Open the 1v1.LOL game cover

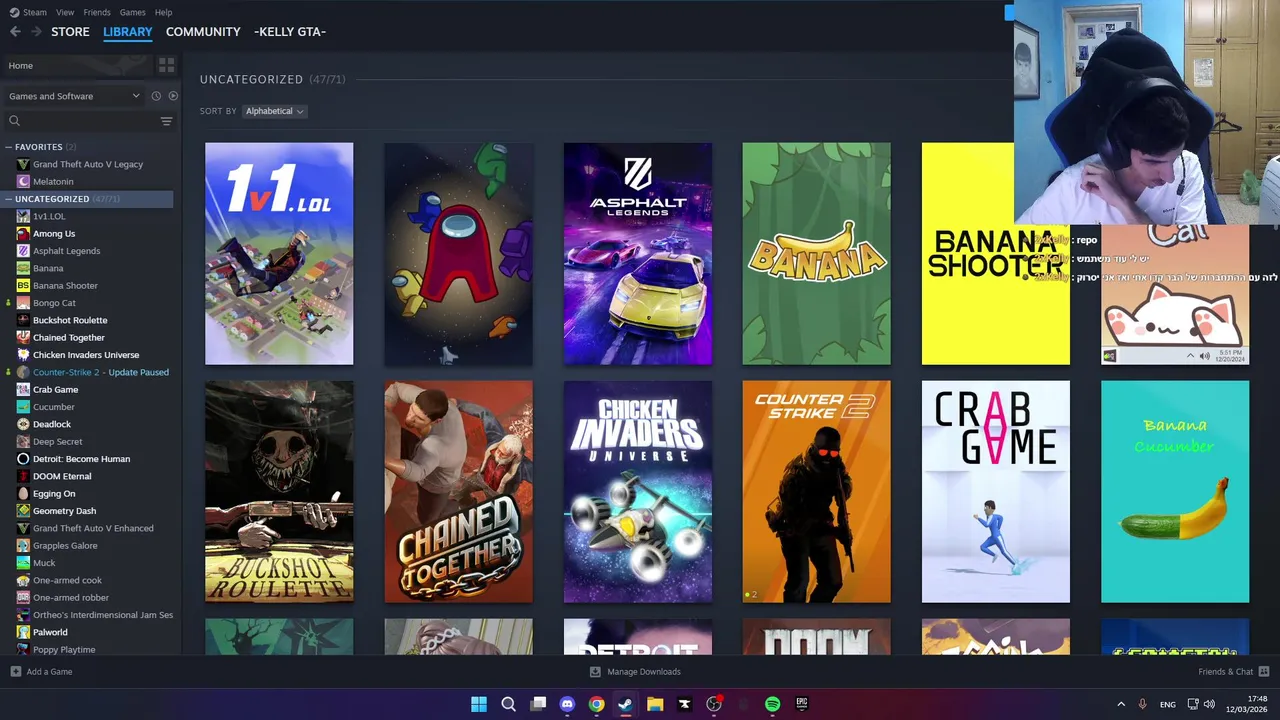click(x=279, y=254)
